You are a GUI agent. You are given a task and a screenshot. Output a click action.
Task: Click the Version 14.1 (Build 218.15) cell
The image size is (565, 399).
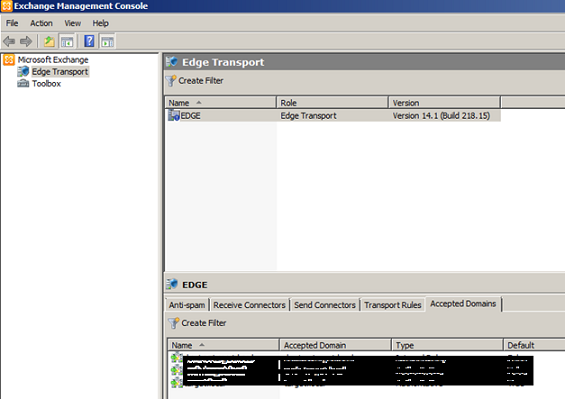[x=441, y=116]
